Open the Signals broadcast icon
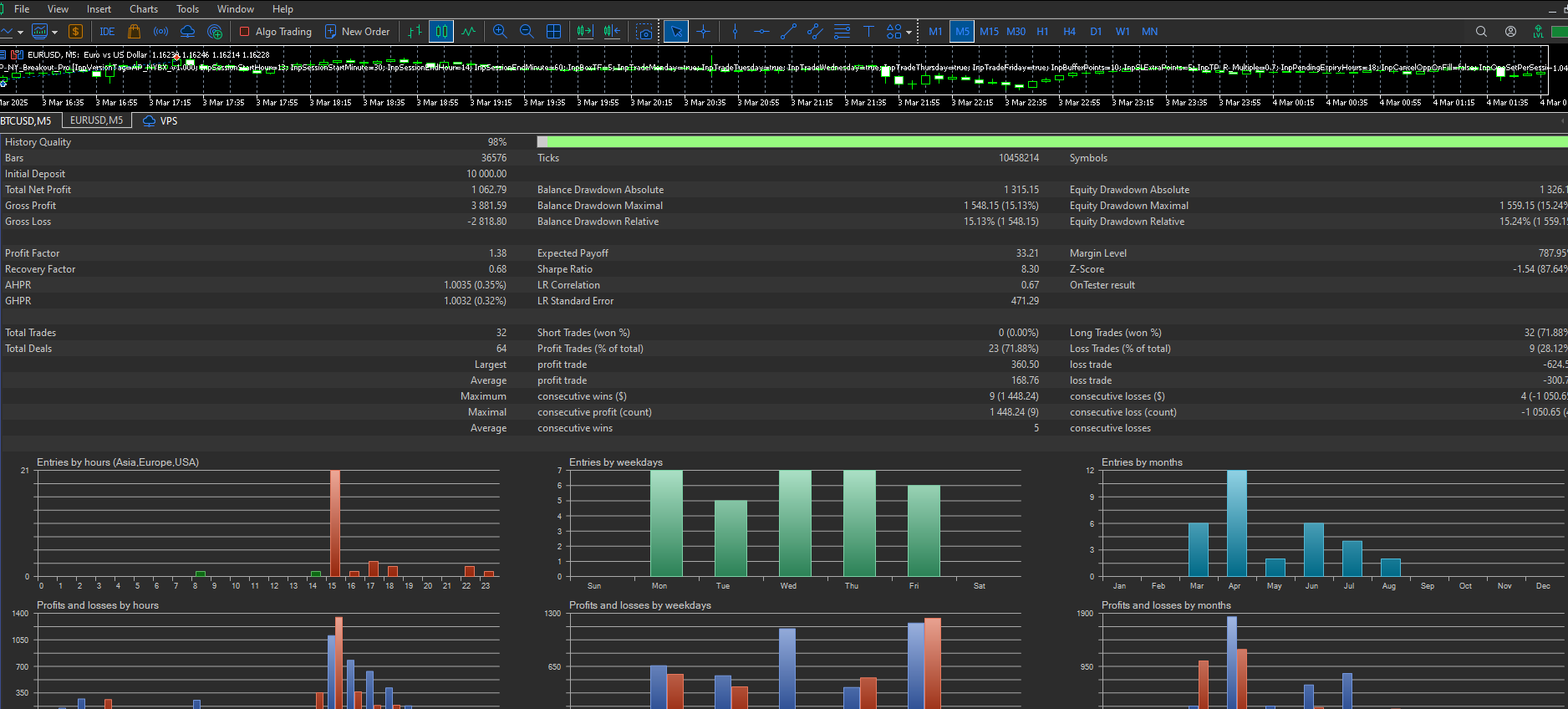 [160, 32]
